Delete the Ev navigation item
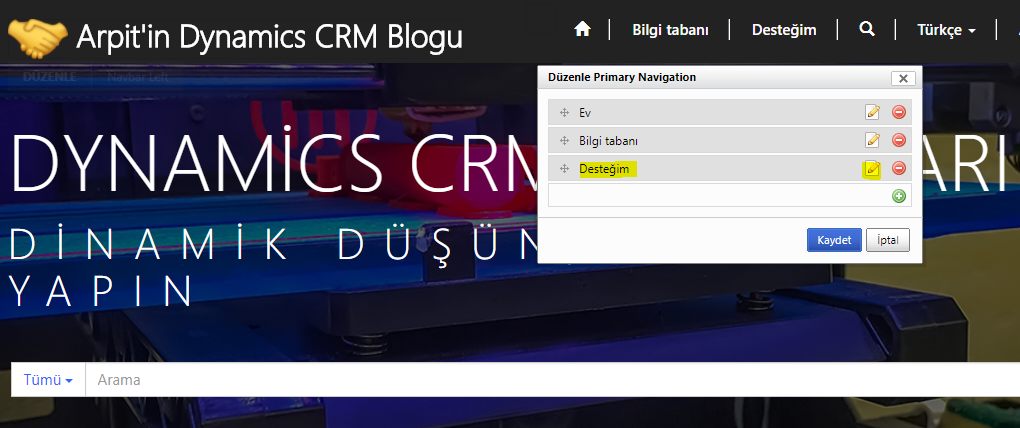 click(x=898, y=113)
